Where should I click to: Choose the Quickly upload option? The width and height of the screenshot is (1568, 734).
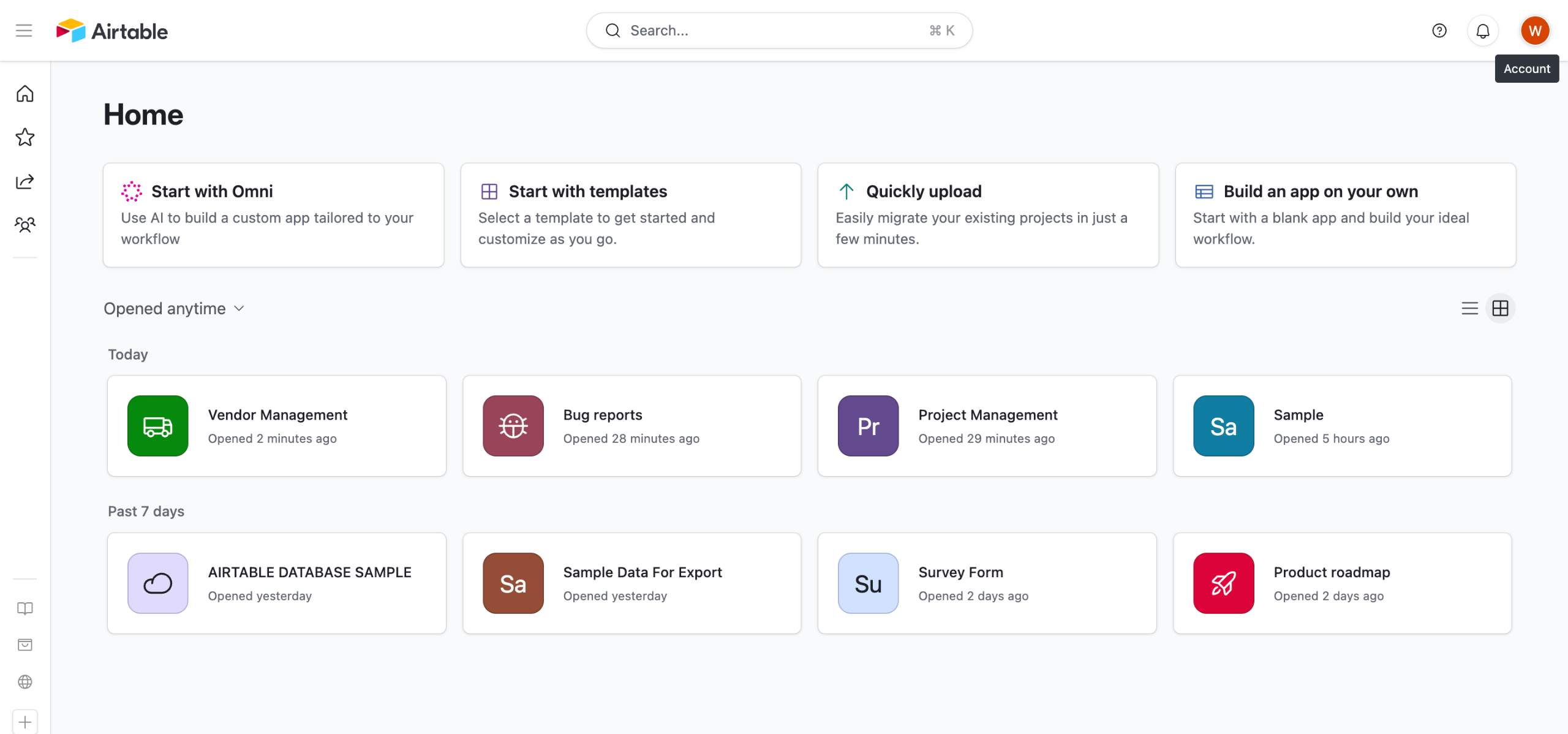(x=987, y=214)
